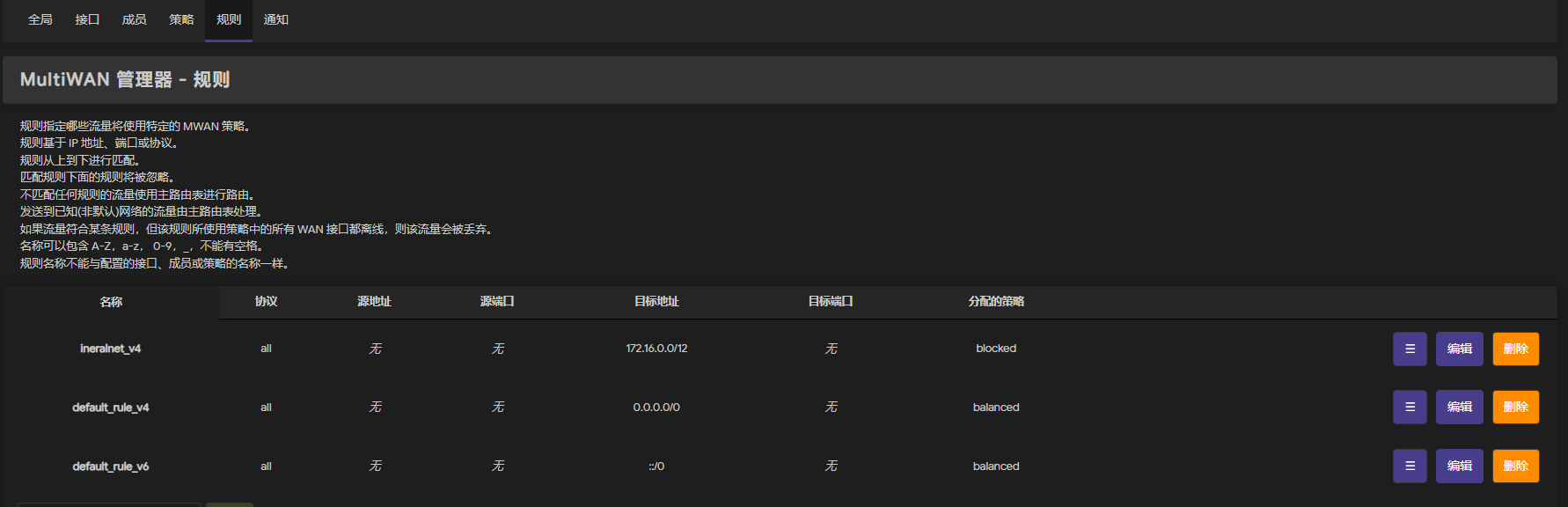Remove the default_rule_v6 rule
This screenshot has height=507, width=1568.
[x=1515, y=466]
